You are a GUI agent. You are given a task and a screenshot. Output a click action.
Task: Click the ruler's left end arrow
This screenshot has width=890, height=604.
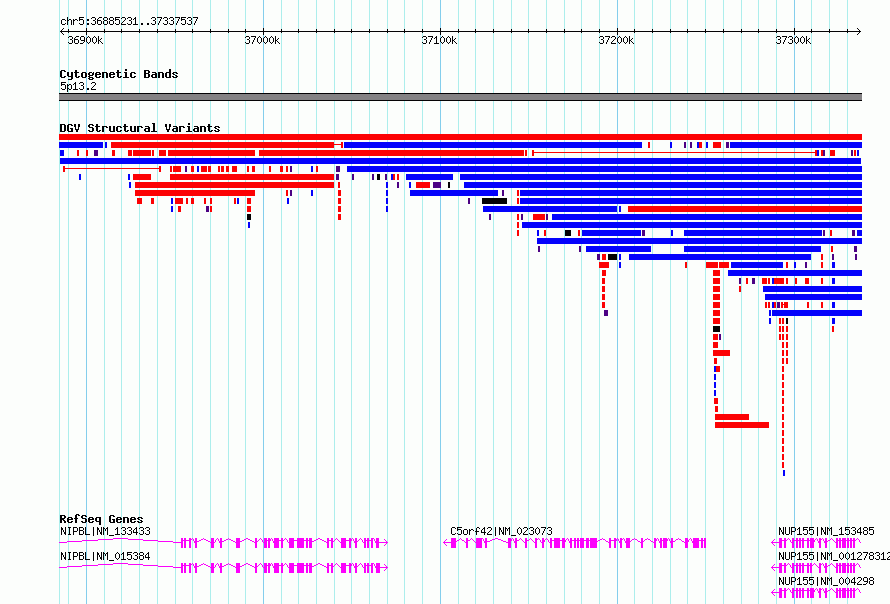(62, 32)
